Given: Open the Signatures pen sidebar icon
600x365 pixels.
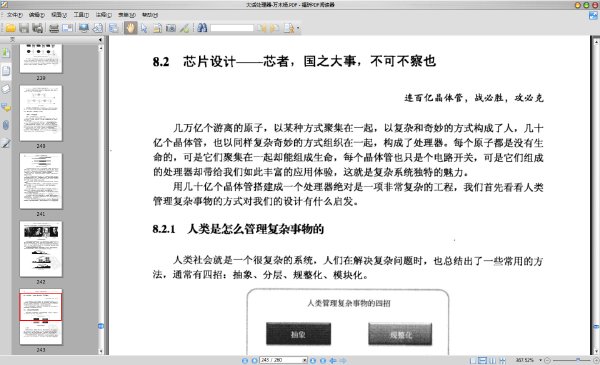Looking at the screenshot, I should pos(6,143).
